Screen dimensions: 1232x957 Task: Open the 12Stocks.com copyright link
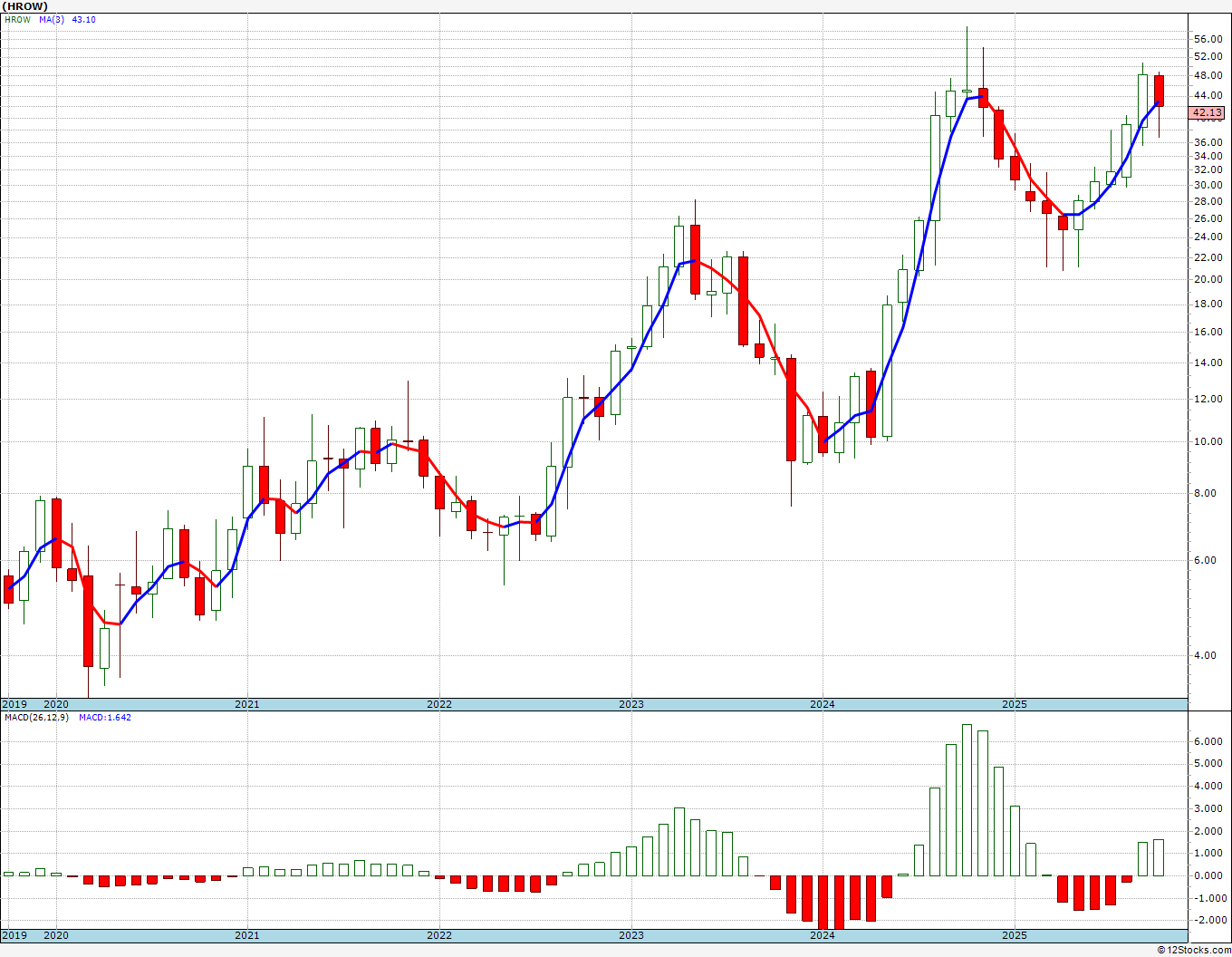[x=1194, y=950]
